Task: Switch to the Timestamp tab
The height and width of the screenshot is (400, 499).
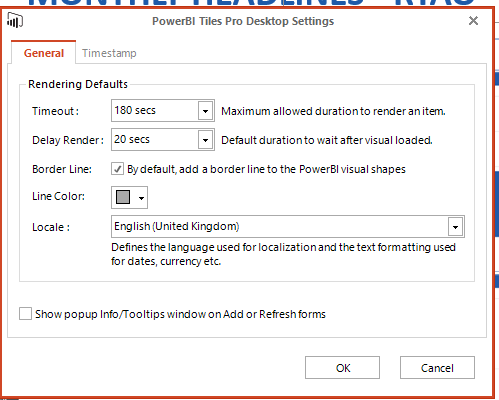Action: pyautogui.click(x=109, y=53)
